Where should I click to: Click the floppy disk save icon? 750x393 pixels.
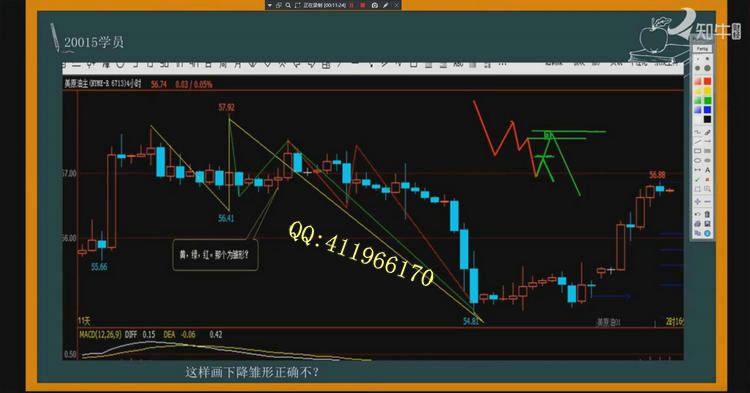707,224
